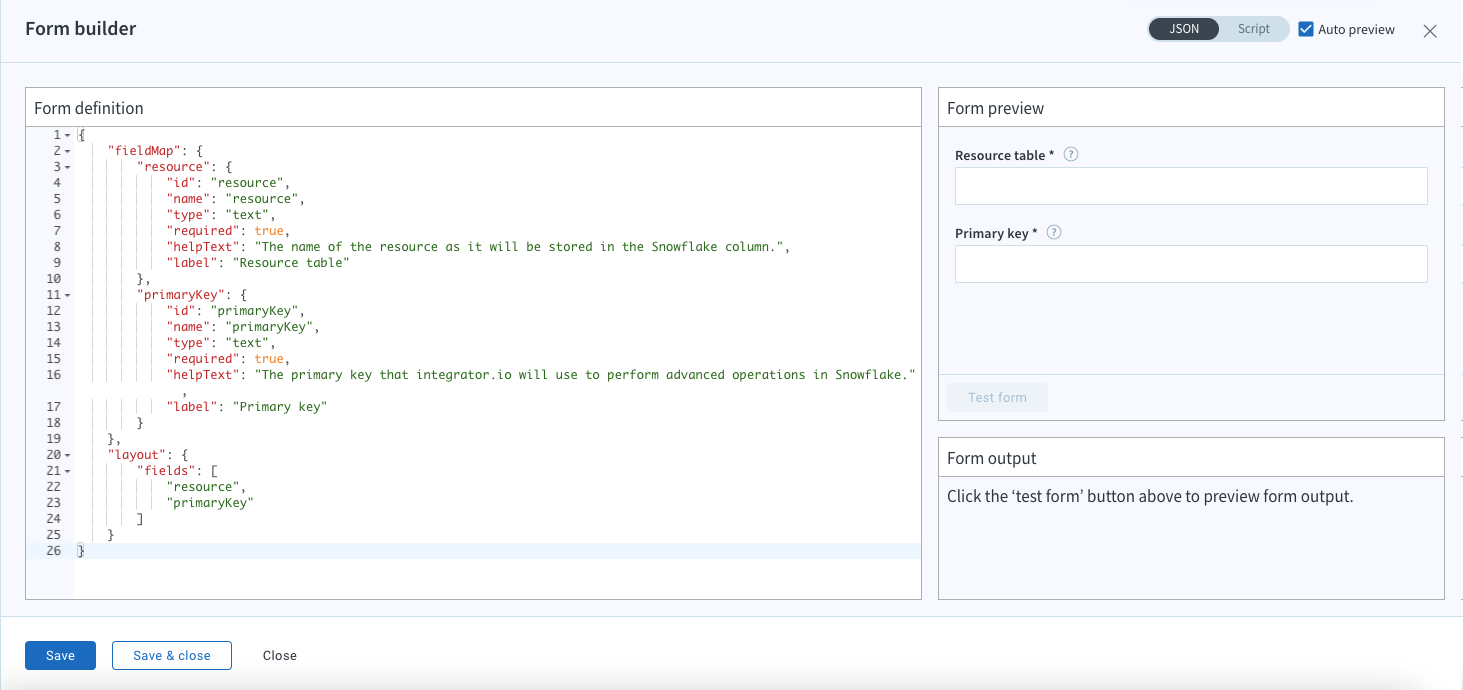Click "primaryKey" entry in the fields array
The width and height of the screenshot is (1463, 690).
[x=210, y=503]
